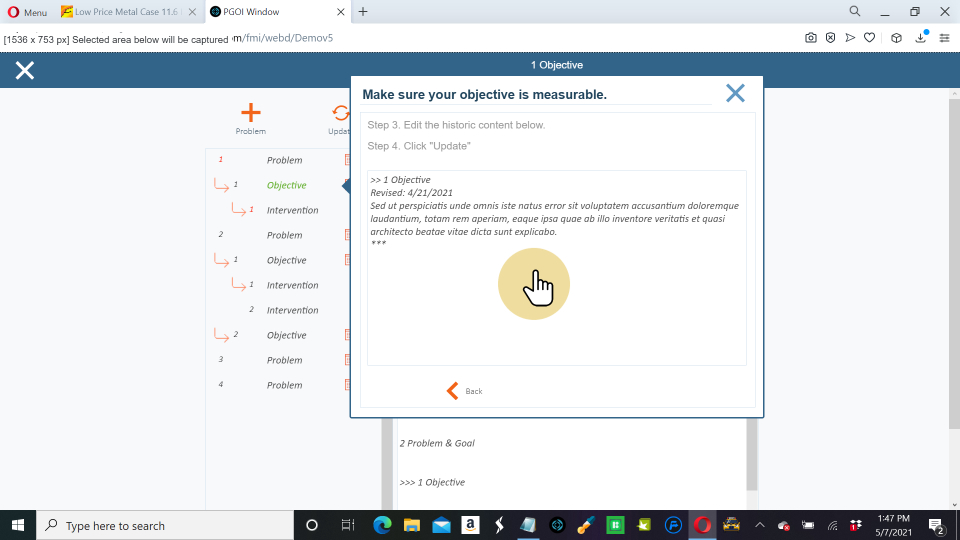Select the fourth Problem in the list
The height and width of the screenshot is (540, 960).
point(284,385)
